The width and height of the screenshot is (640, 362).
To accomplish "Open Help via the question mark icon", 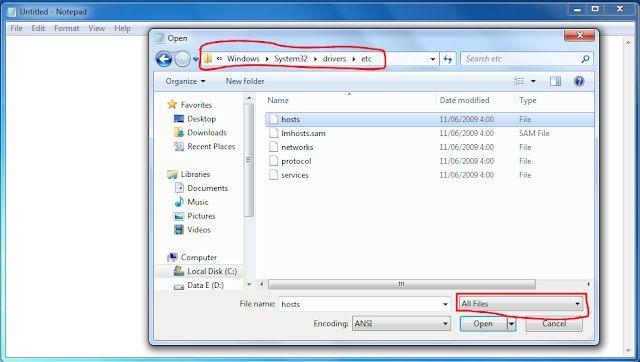I will tap(579, 81).
